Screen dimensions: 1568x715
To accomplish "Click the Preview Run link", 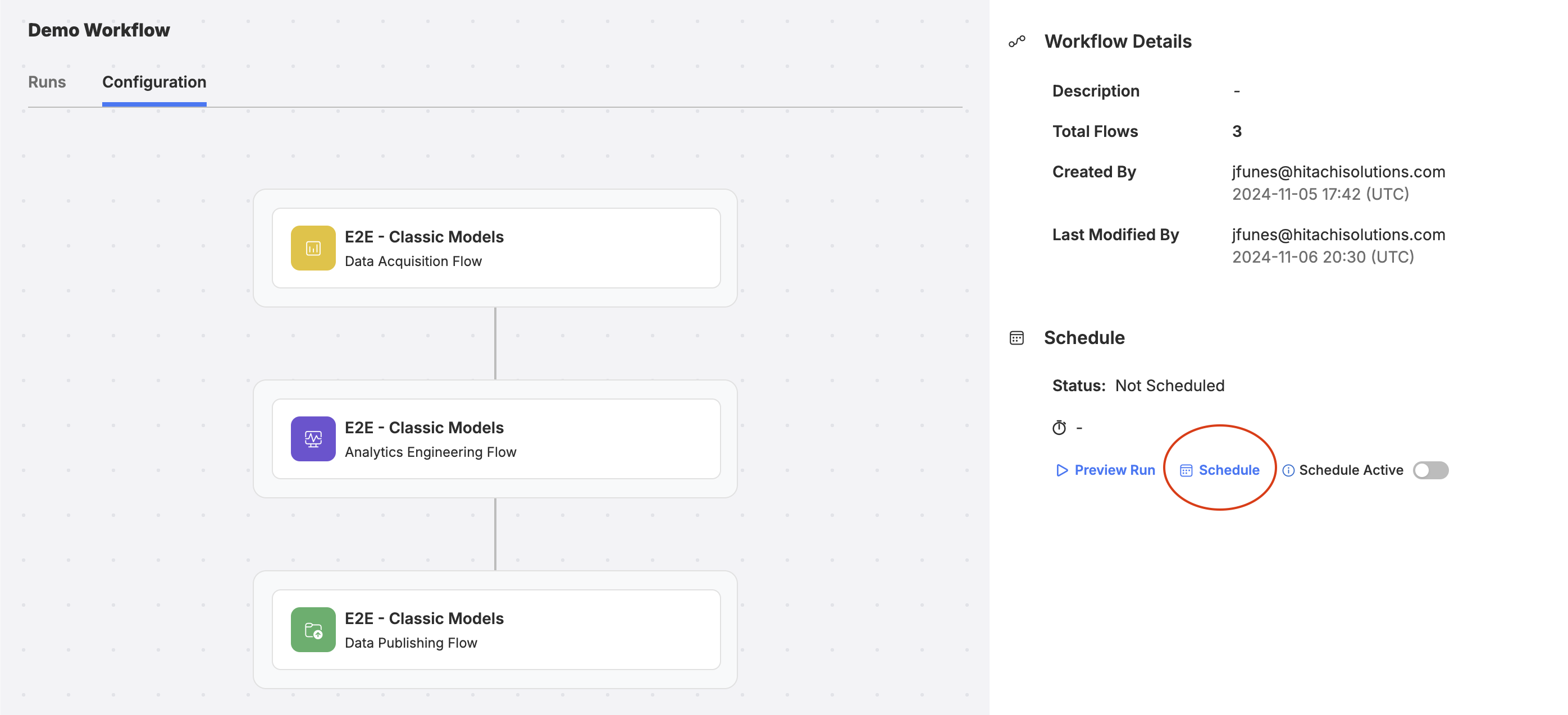I will pos(1105,470).
